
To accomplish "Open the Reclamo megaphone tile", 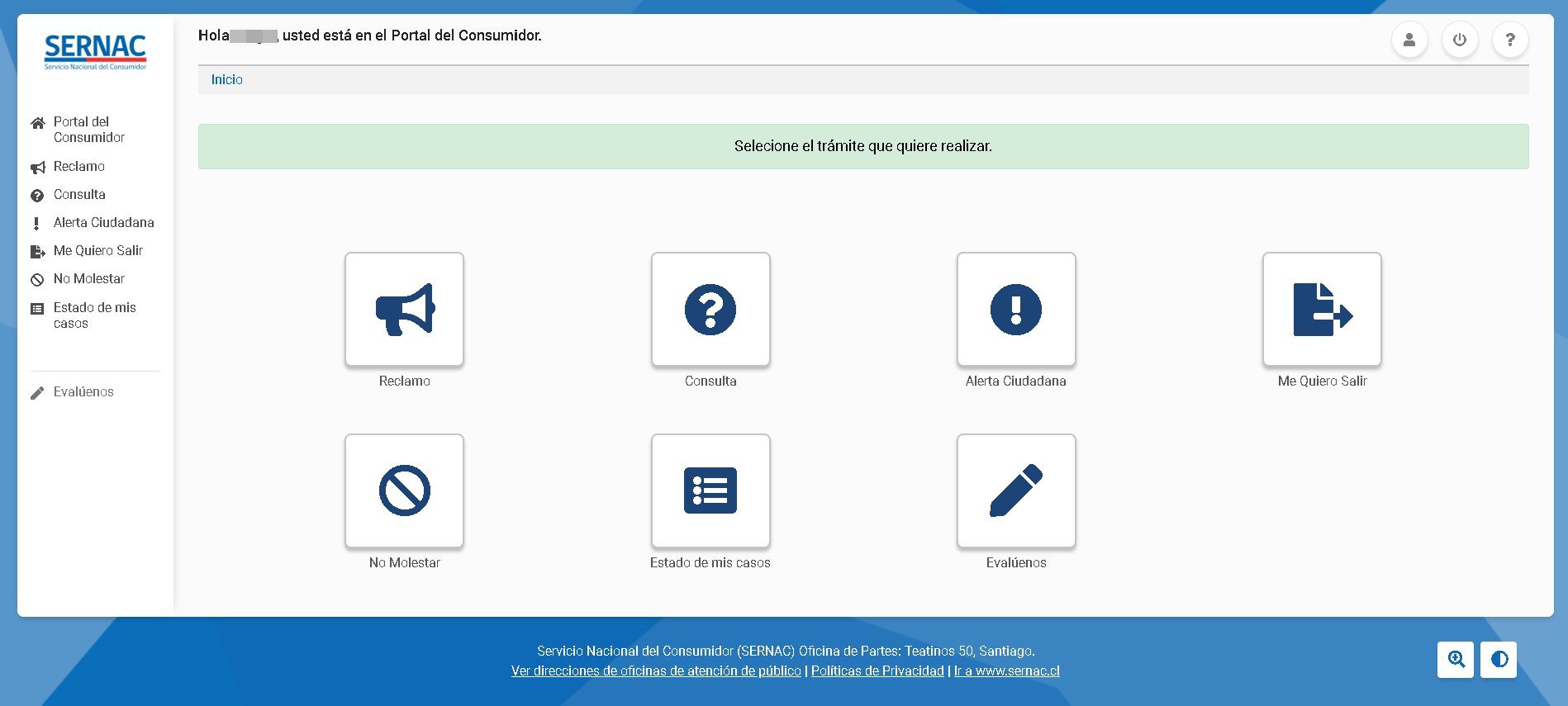I will (x=404, y=309).
